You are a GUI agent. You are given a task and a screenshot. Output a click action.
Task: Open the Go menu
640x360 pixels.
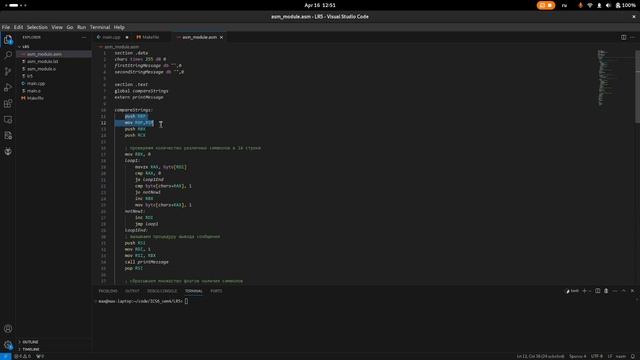coord(70,27)
